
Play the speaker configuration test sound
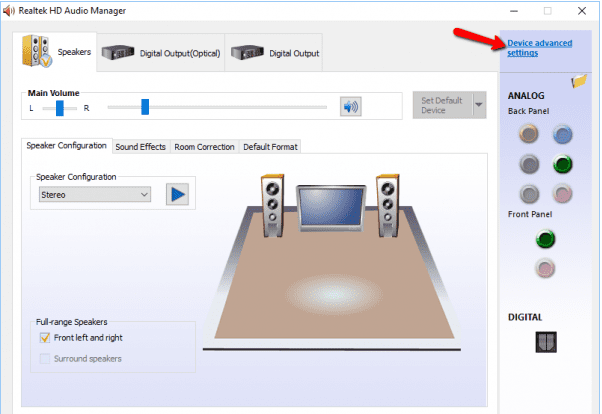[177, 194]
